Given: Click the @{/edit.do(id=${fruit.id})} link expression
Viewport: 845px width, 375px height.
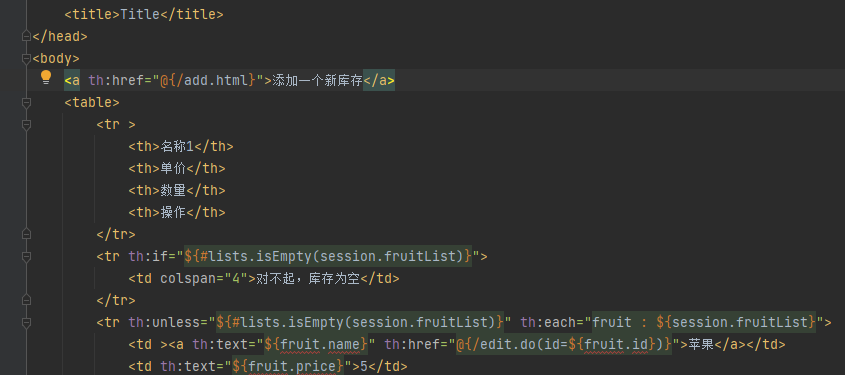Looking at the screenshot, I should [x=564, y=344].
